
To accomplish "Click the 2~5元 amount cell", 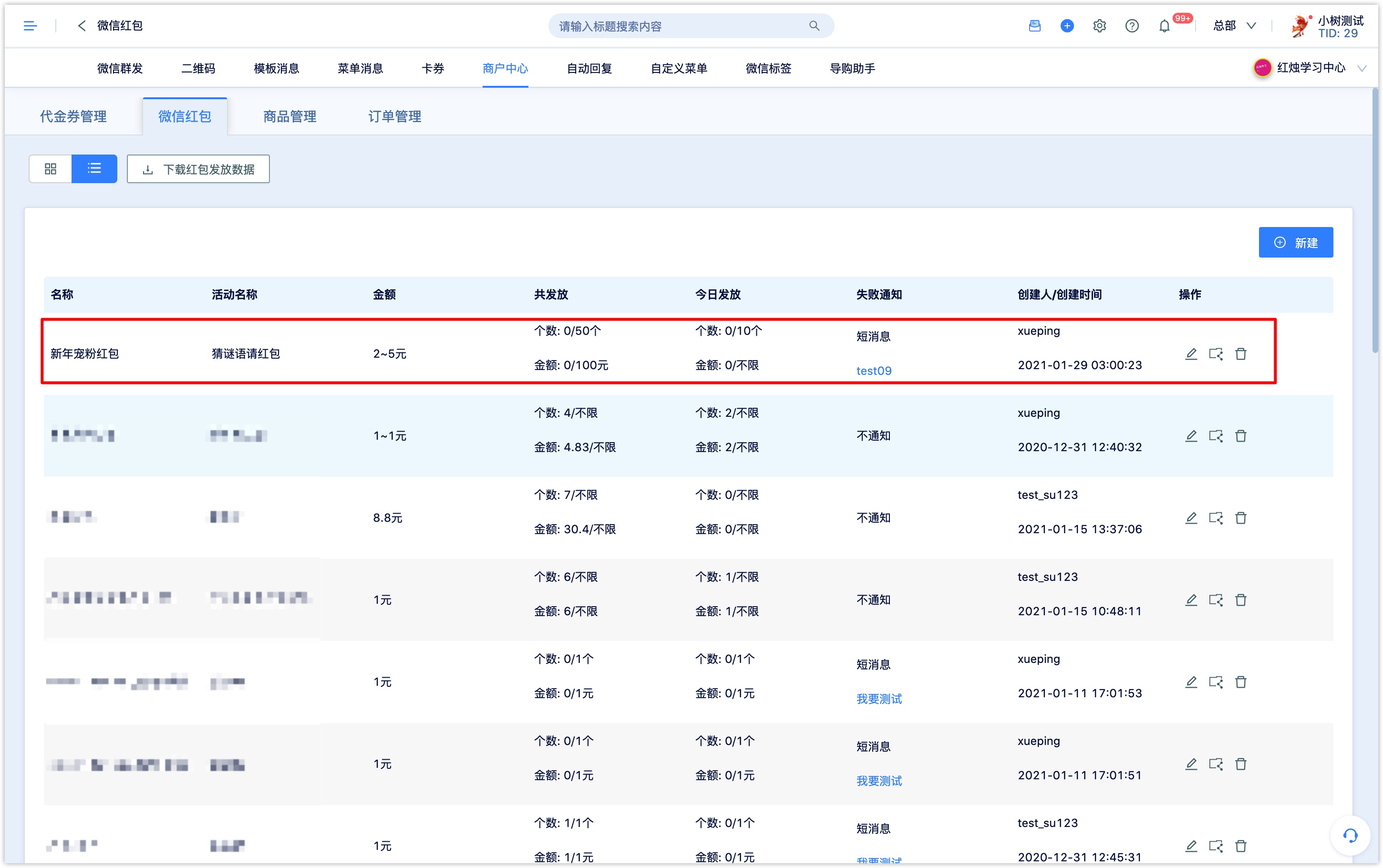I will click(390, 353).
